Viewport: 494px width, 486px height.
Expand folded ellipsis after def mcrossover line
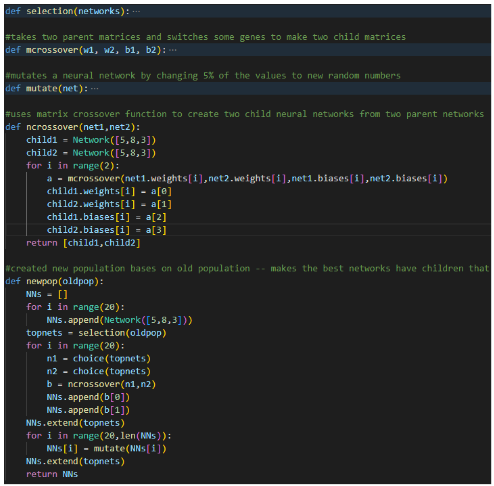pyautogui.click(x=173, y=50)
